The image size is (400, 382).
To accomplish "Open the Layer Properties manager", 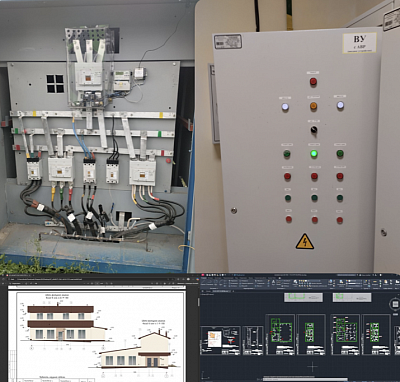I will [295, 283].
